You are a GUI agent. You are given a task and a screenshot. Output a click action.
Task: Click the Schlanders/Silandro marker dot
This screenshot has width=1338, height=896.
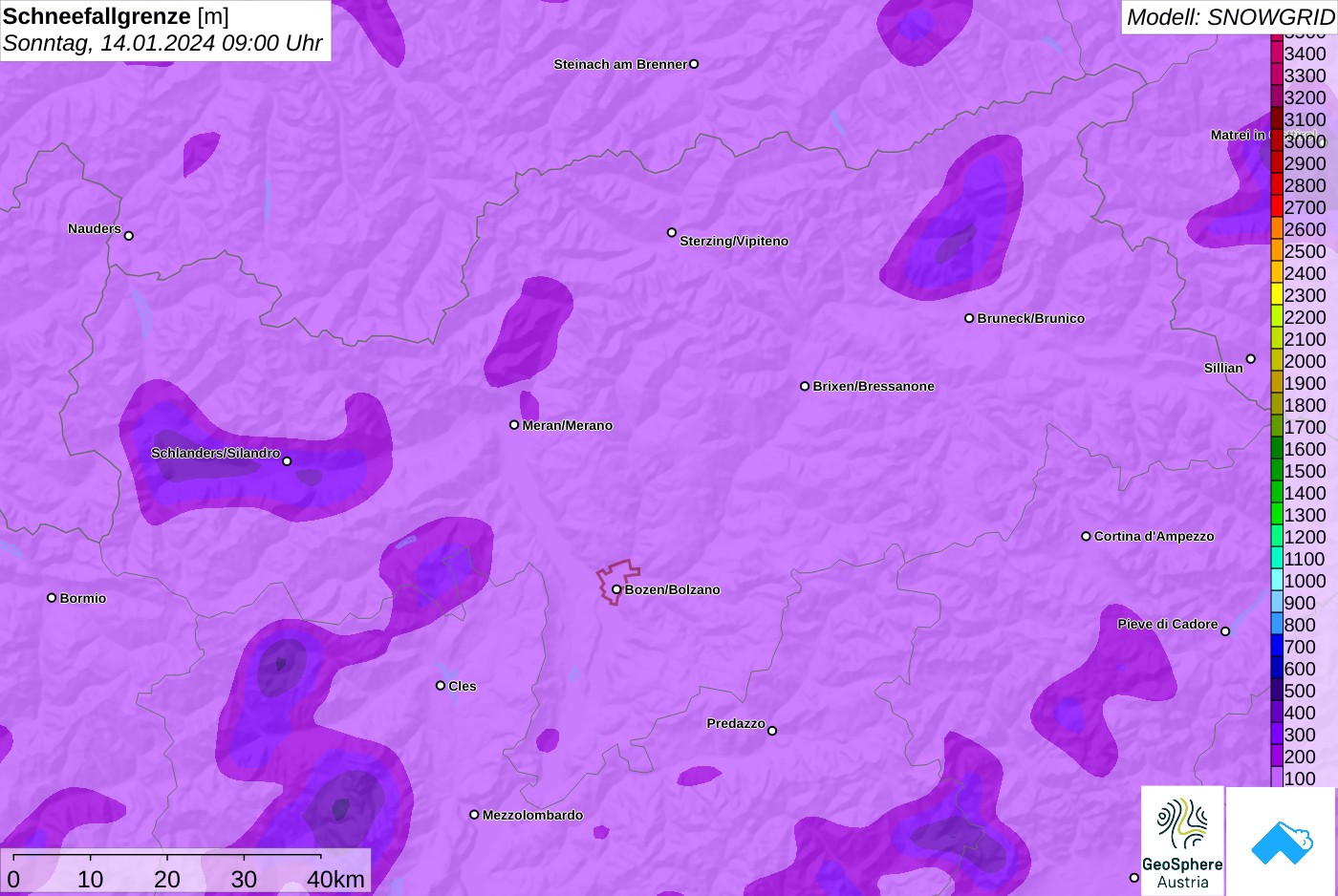point(287,460)
